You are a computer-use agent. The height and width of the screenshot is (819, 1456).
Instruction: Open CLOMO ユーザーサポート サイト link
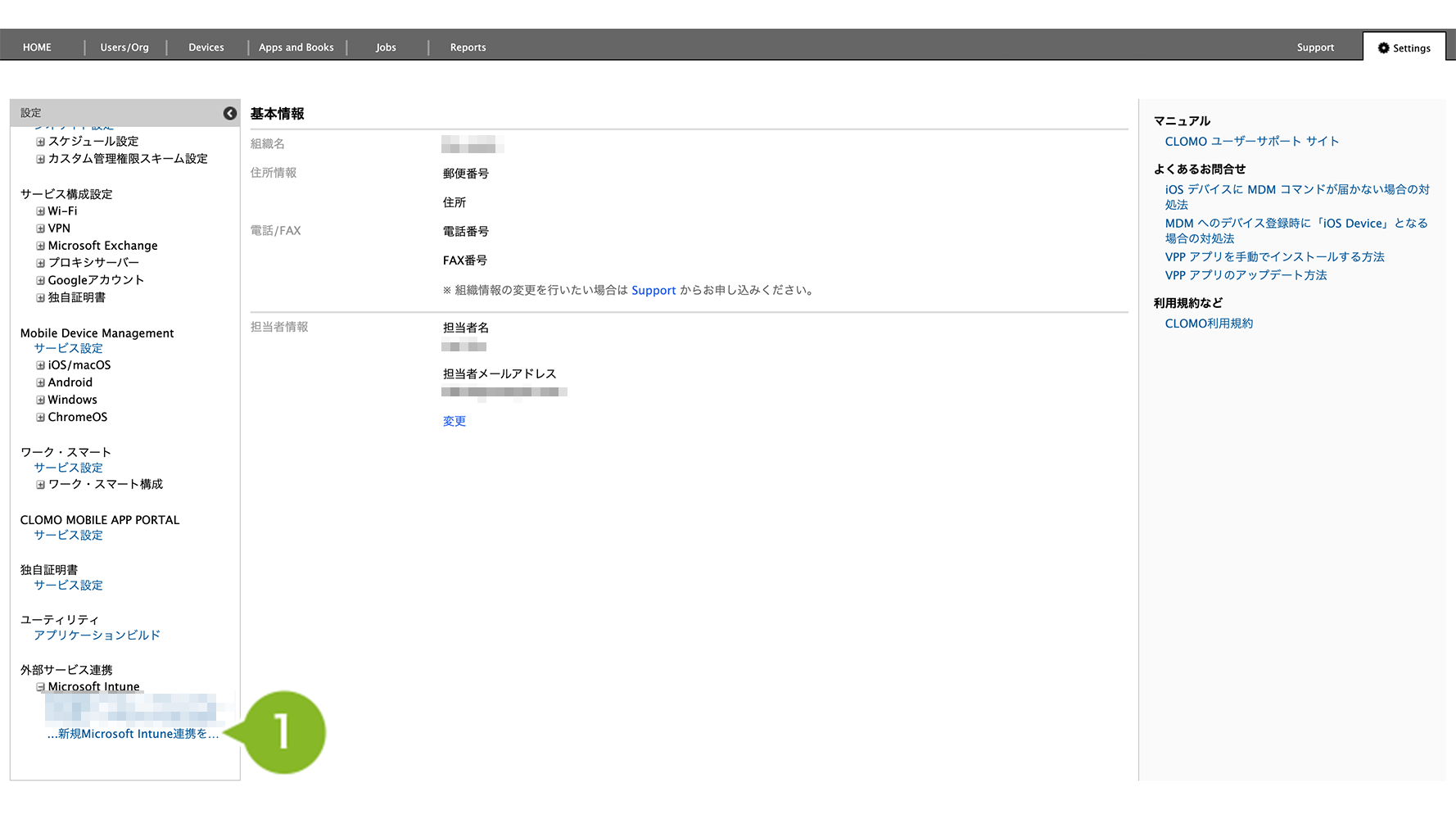coord(1251,142)
